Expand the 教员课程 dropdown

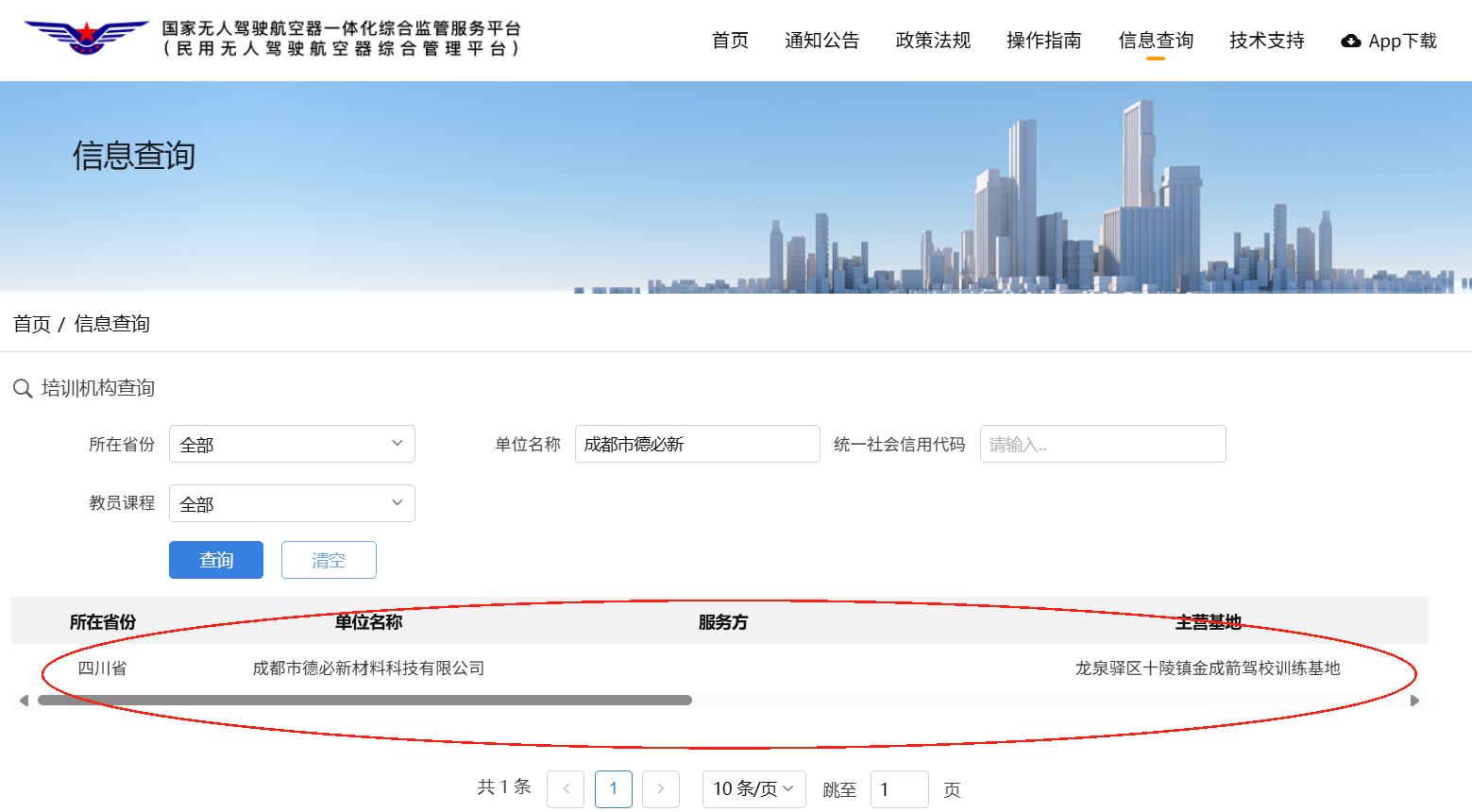292,503
